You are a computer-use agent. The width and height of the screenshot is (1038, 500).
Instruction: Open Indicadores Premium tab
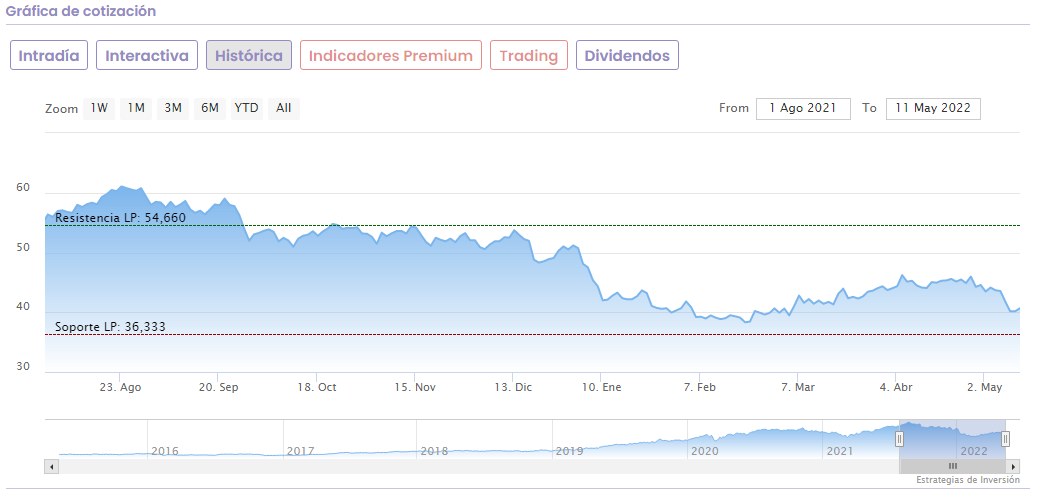pyautogui.click(x=391, y=55)
